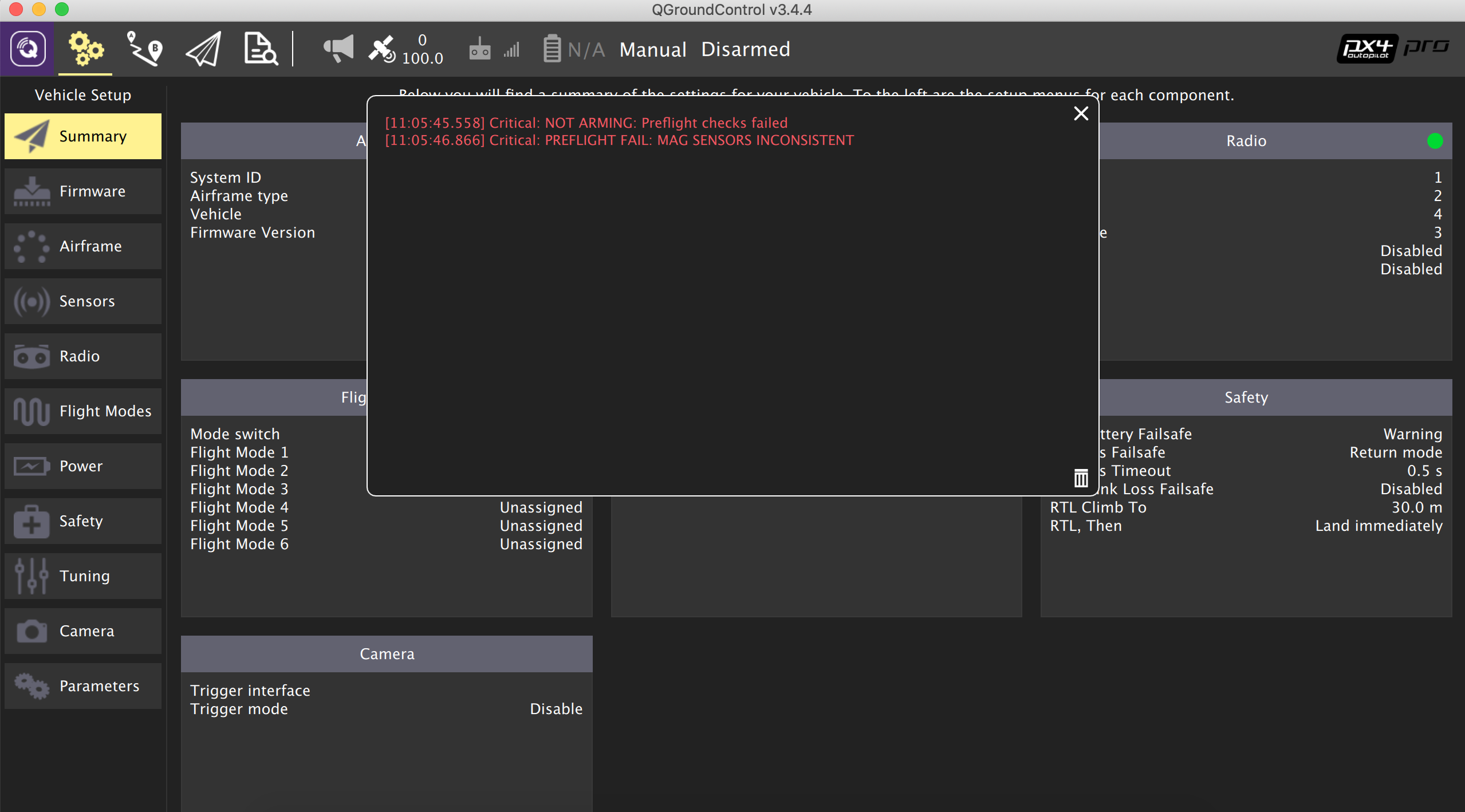Screen dimensions: 1465x812
Task: Click the 'Flight Mode 1' row label
Action: pos(239,452)
